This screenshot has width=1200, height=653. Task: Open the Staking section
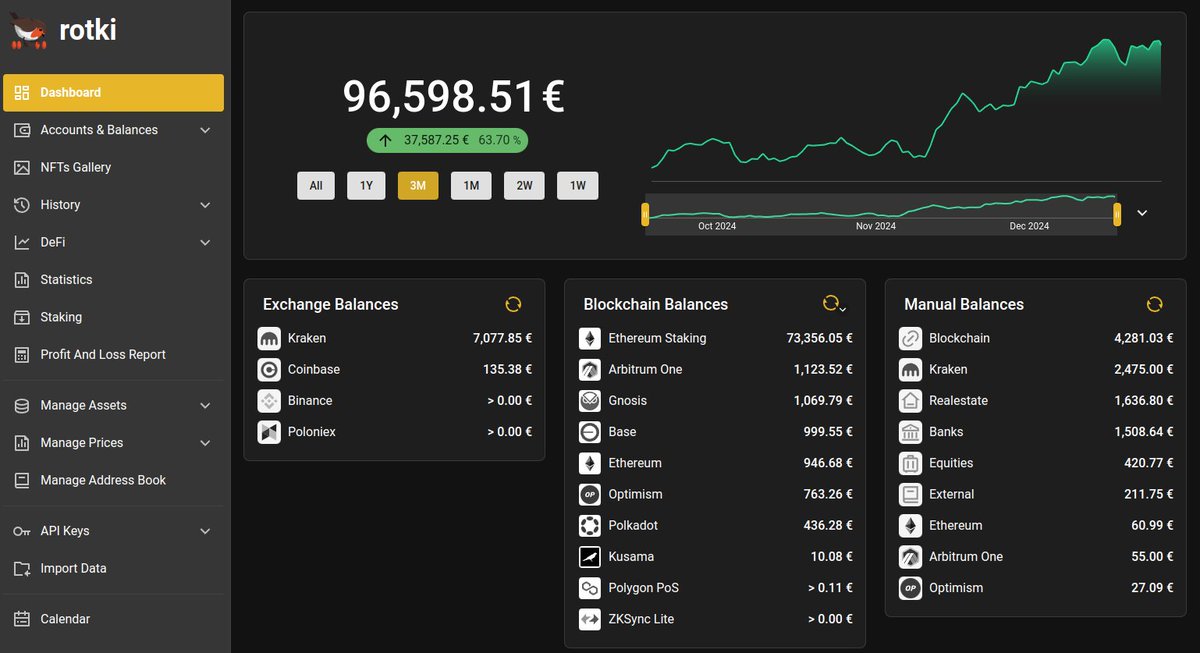(113, 317)
